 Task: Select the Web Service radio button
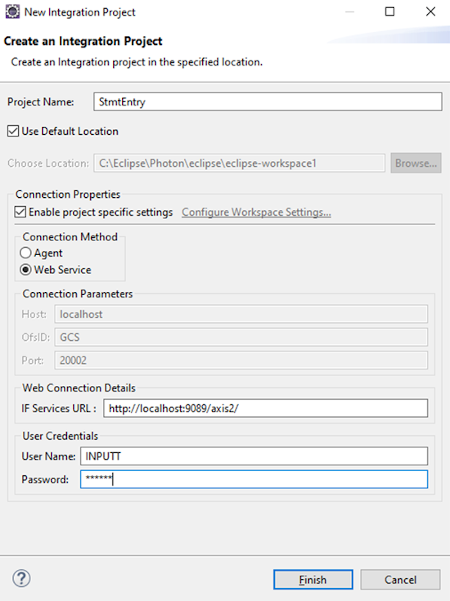tap(25, 270)
